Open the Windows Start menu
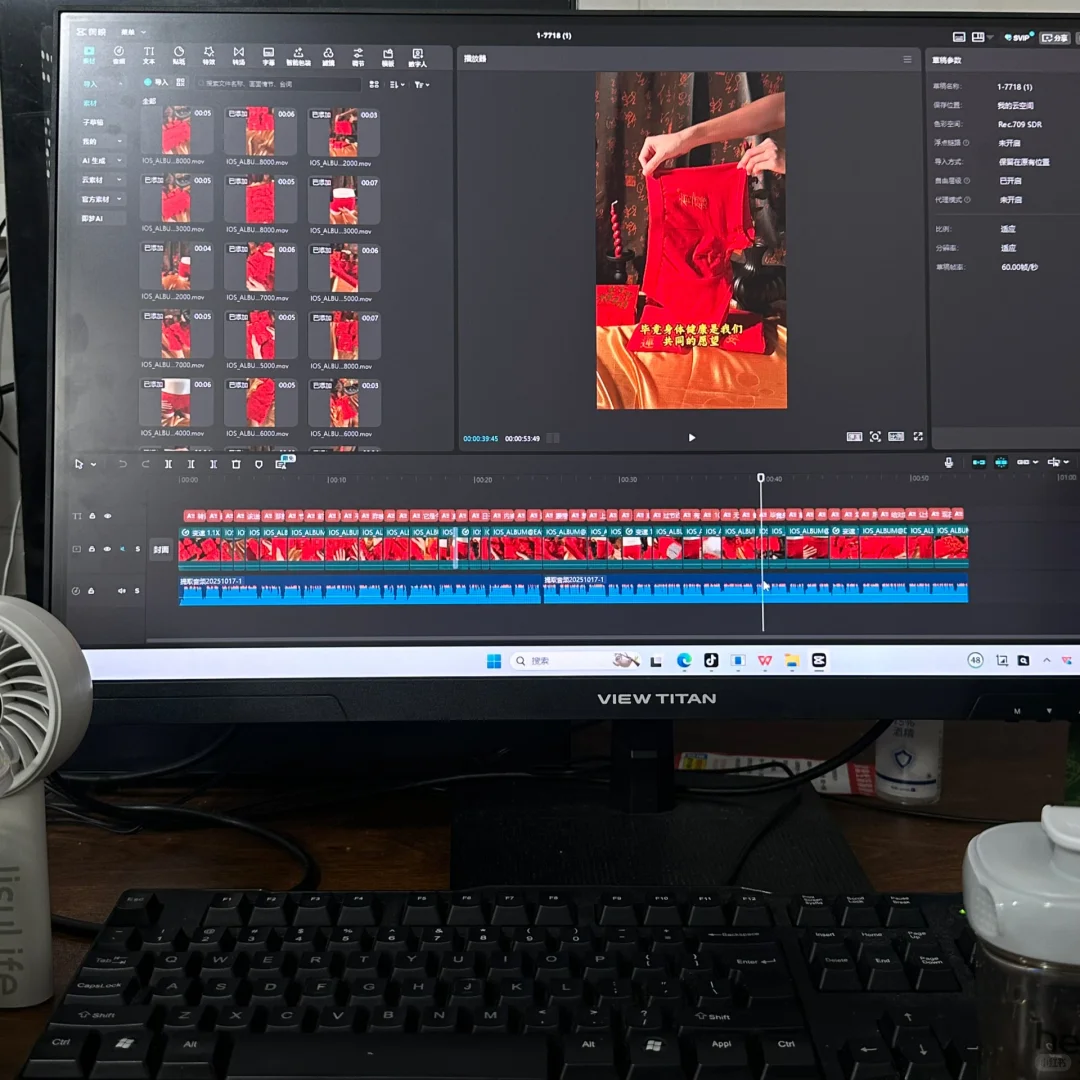1080x1080 pixels. click(x=494, y=661)
